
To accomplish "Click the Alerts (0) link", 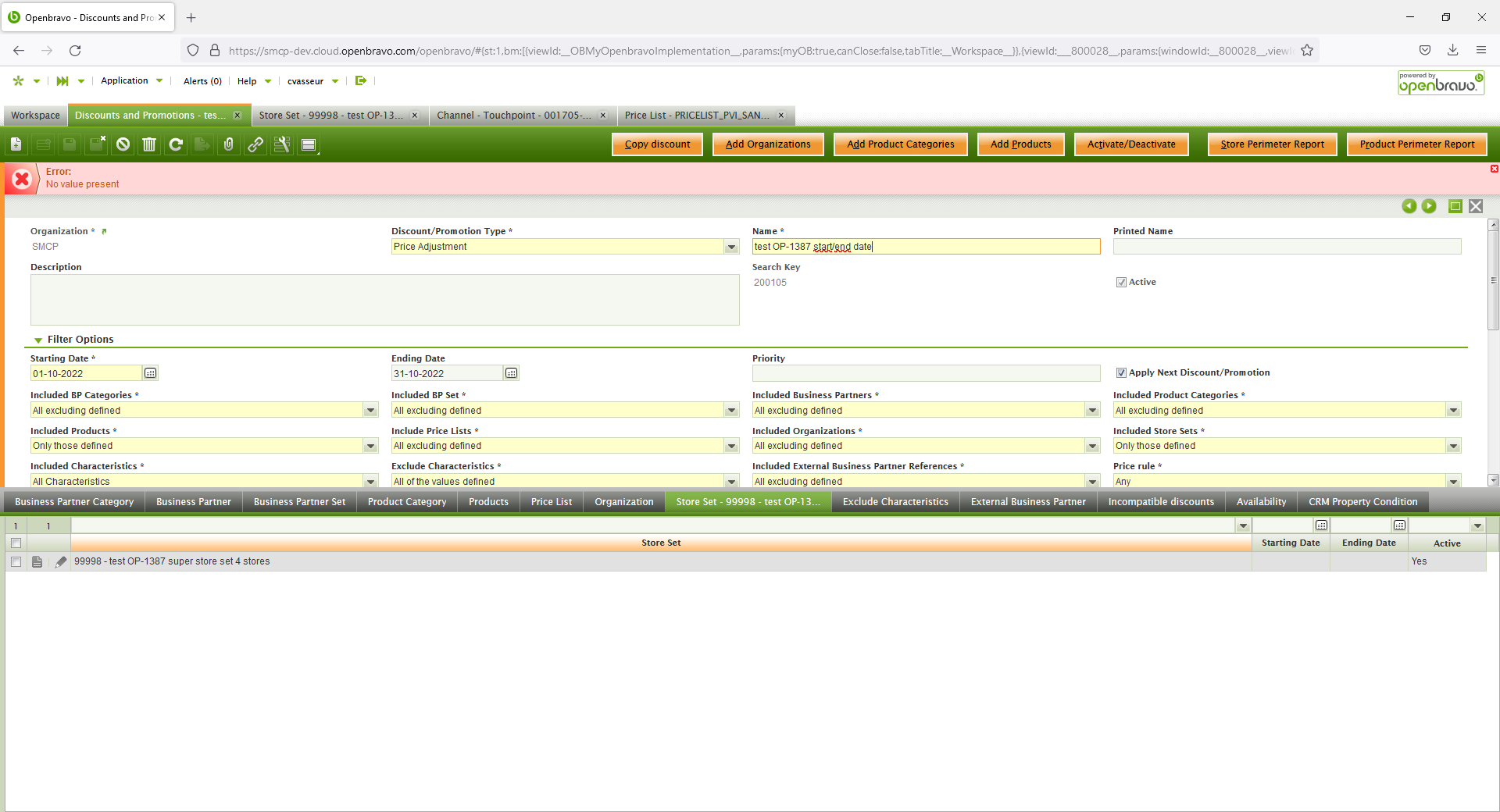I will (x=202, y=81).
